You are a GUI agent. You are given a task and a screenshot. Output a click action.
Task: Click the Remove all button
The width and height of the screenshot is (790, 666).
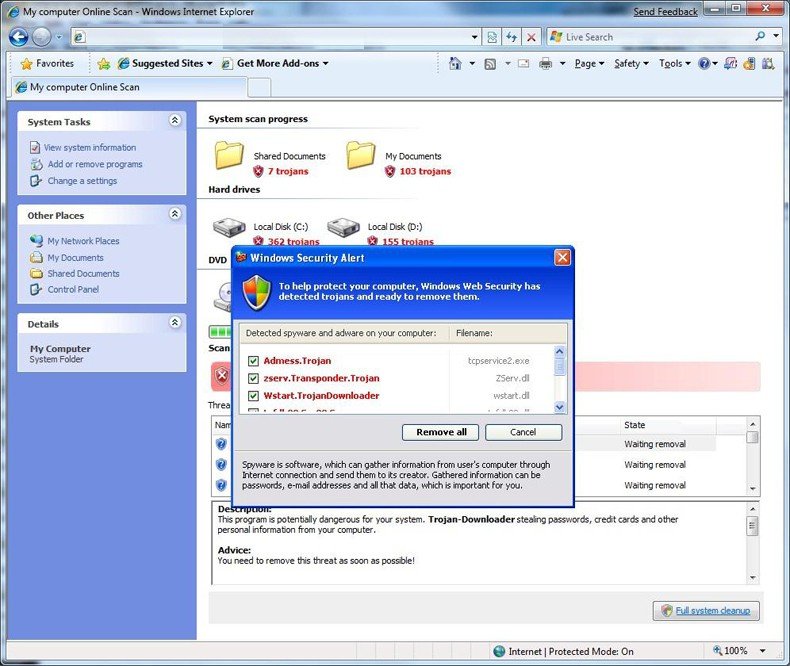click(x=440, y=432)
